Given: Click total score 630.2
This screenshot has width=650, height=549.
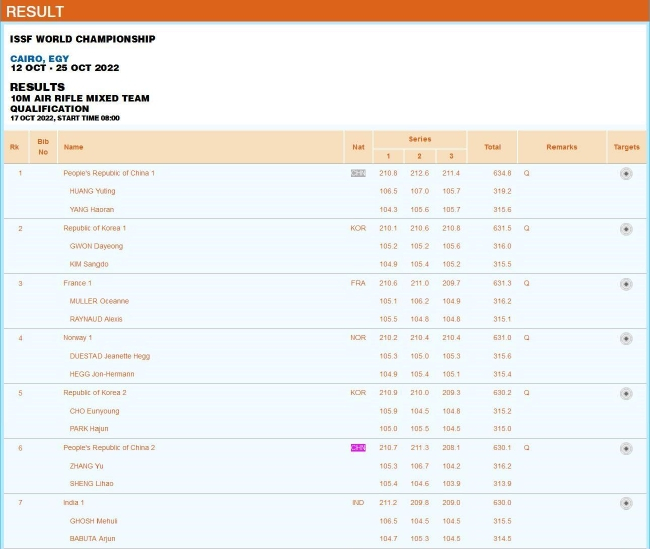Looking at the screenshot, I should click(x=502, y=392).
